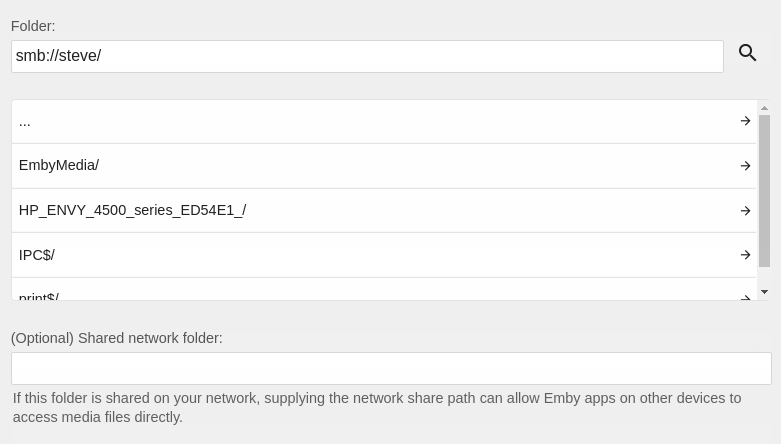
Task: Click the Shared network folder input box
Action: tap(390, 368)
